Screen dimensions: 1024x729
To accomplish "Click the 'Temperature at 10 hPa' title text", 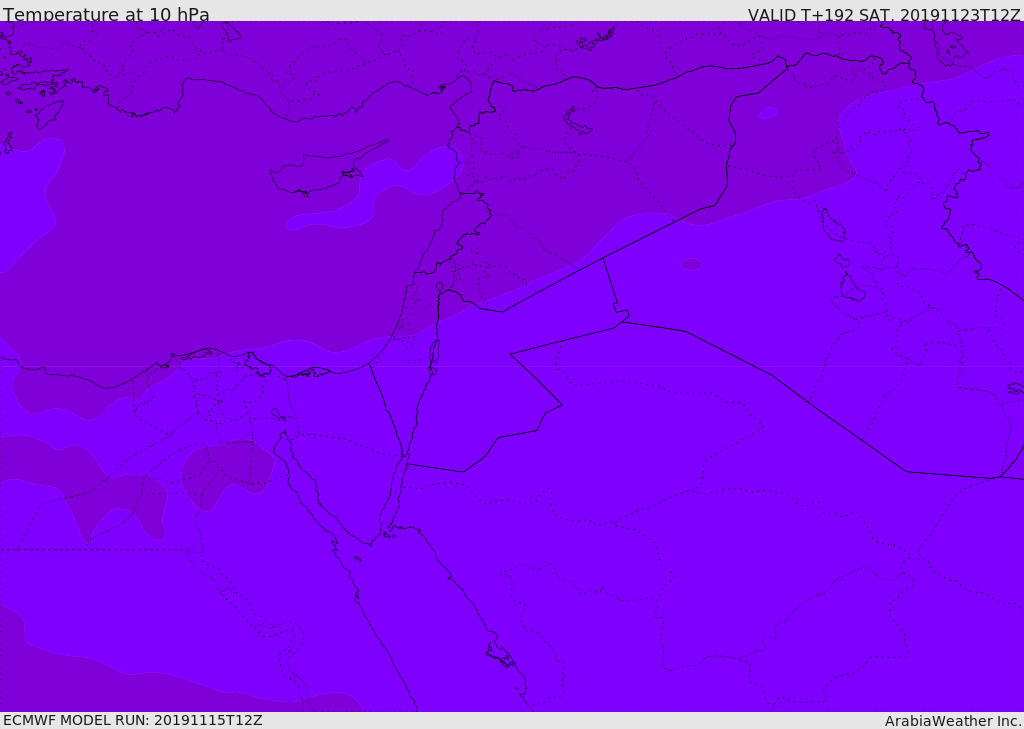I will click(x=106, y=14).
